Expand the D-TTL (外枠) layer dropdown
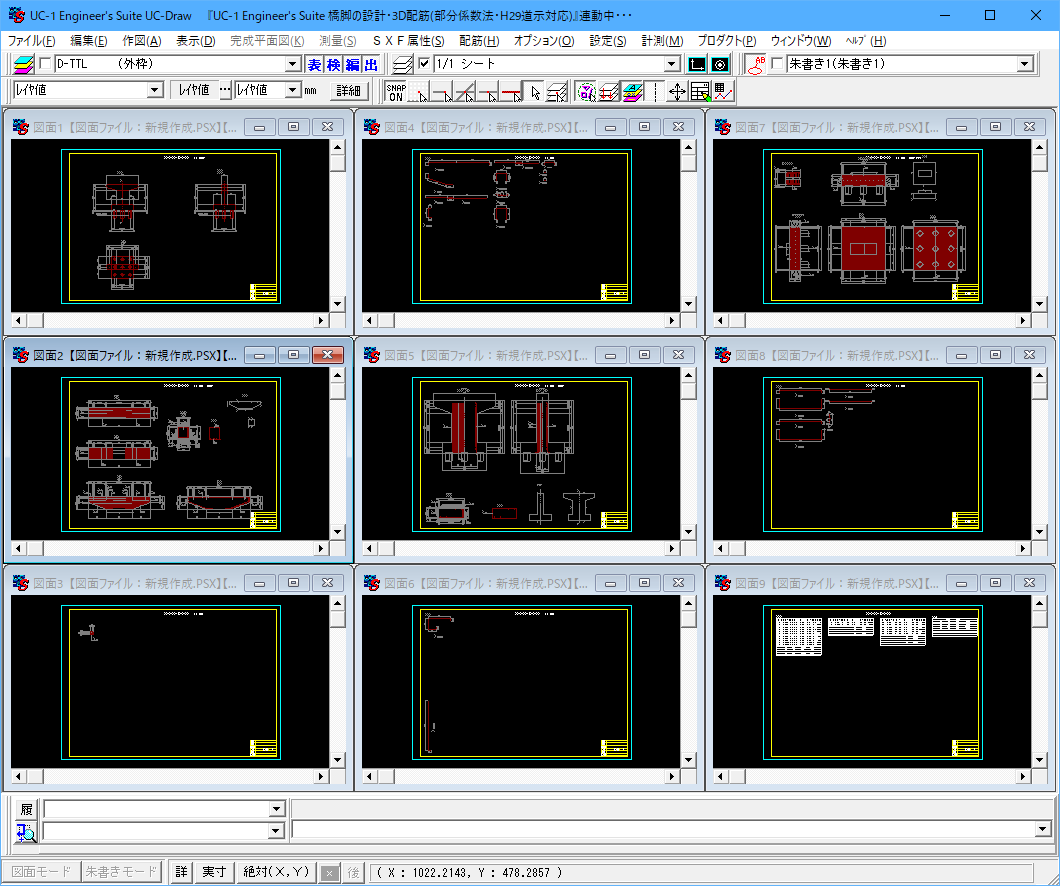This screenshot has height=886, width=1060. (293, 64)
